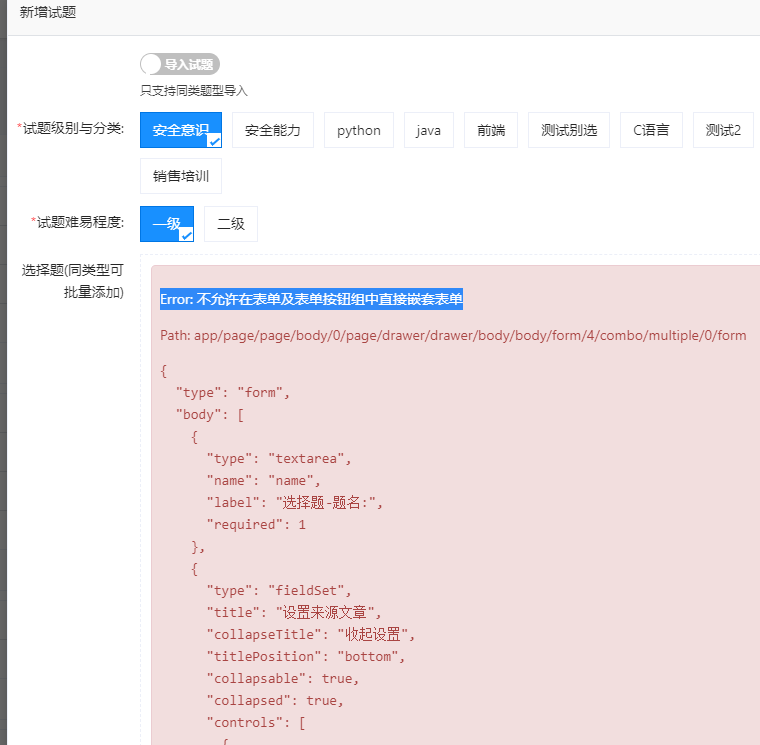Click the "controls": [ line
The width and height of the screenshot is (760, 745).
coord(256,723)
